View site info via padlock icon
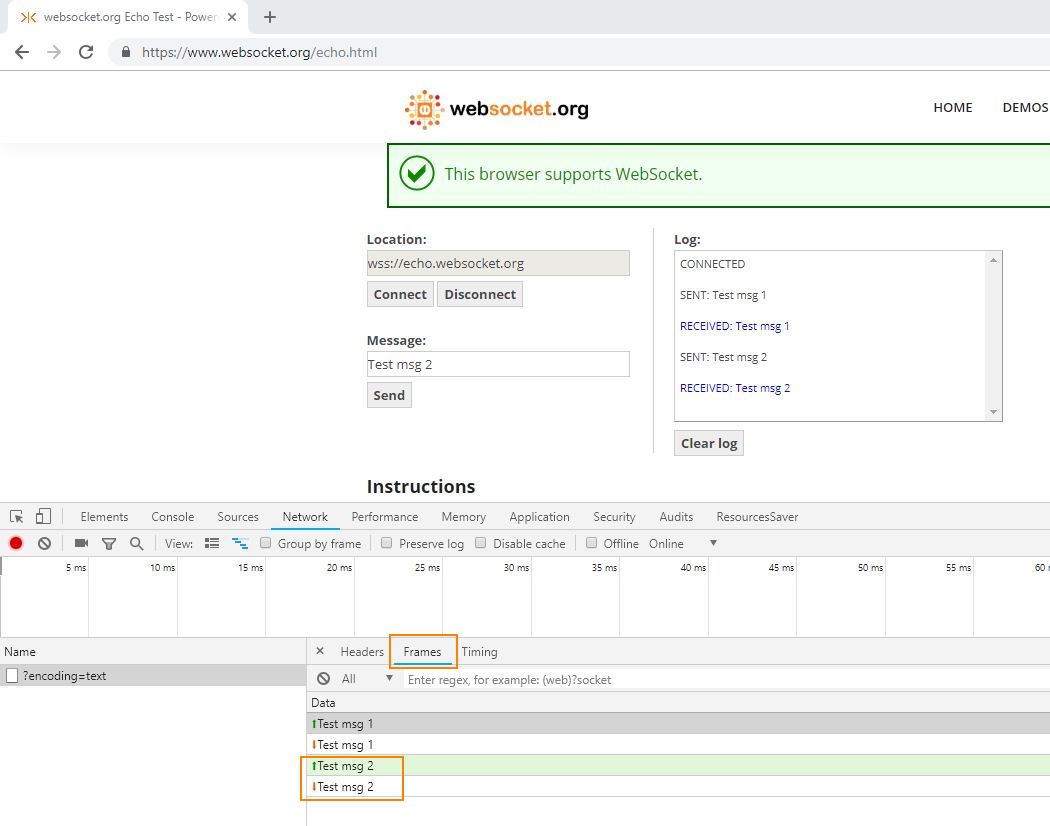The image size is (1050, 826). (x=125, y=52)
